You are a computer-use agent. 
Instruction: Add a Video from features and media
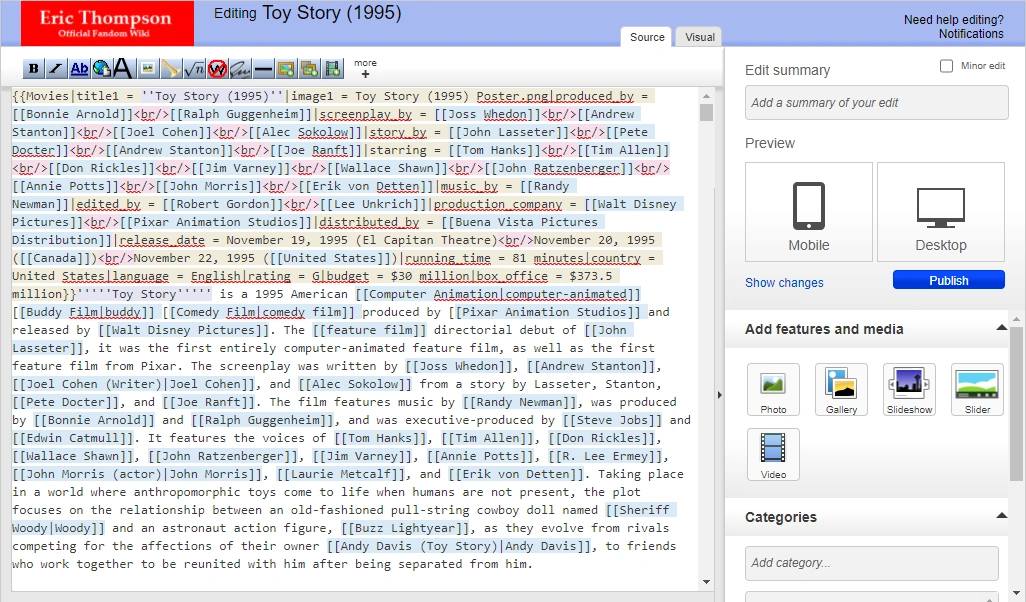773,455
